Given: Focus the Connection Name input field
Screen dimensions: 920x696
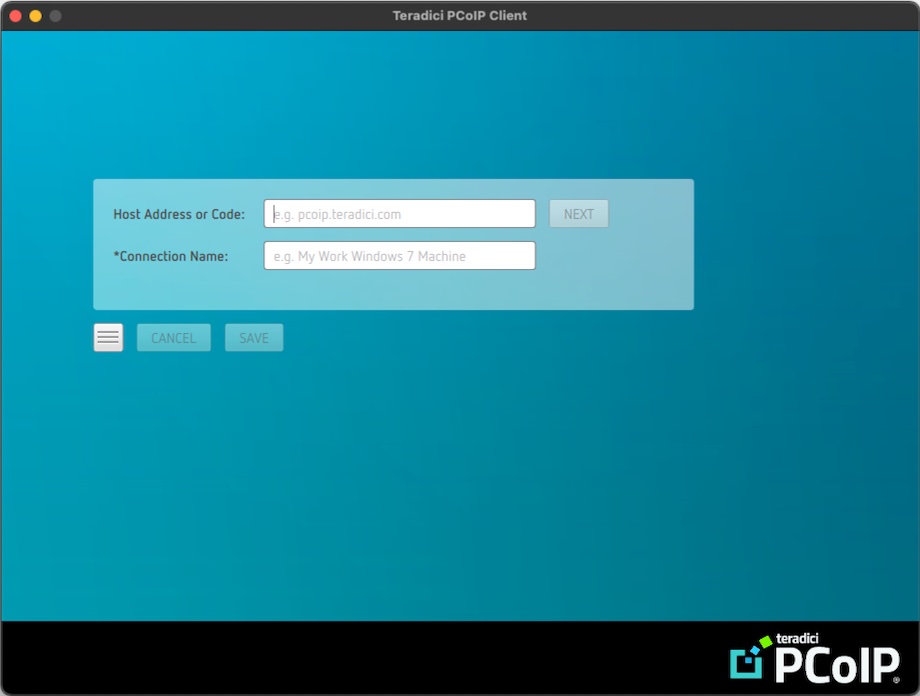Looking at the screenshot, I should point(399,256).
